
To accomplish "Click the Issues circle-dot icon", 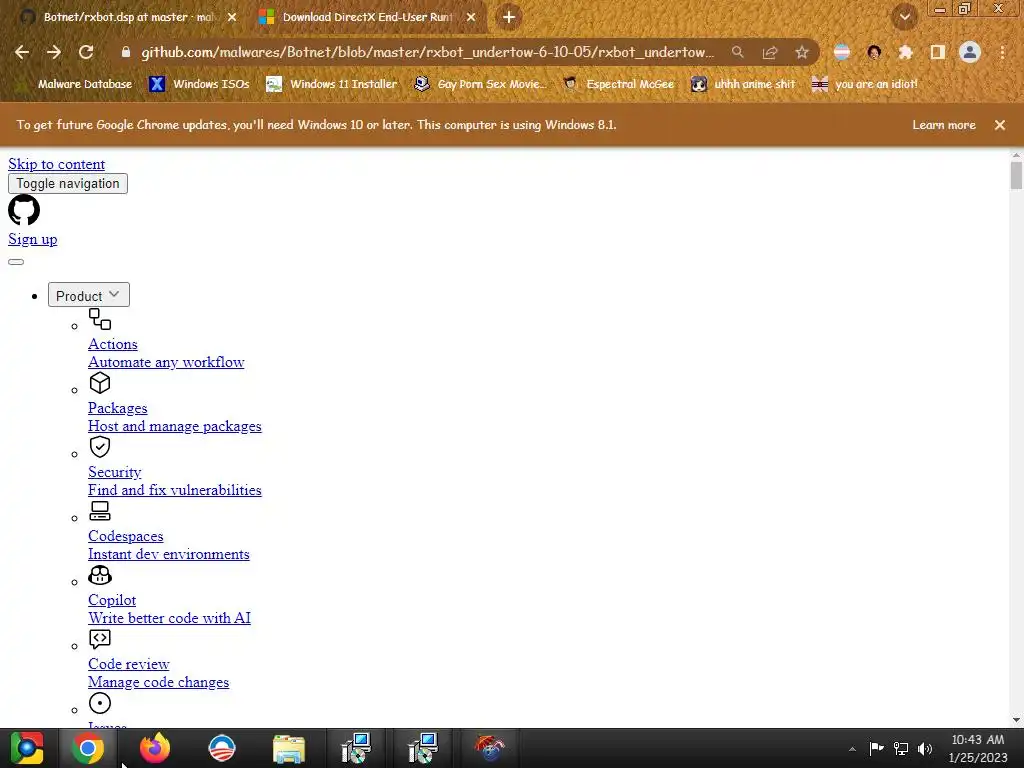I will 100,703.
